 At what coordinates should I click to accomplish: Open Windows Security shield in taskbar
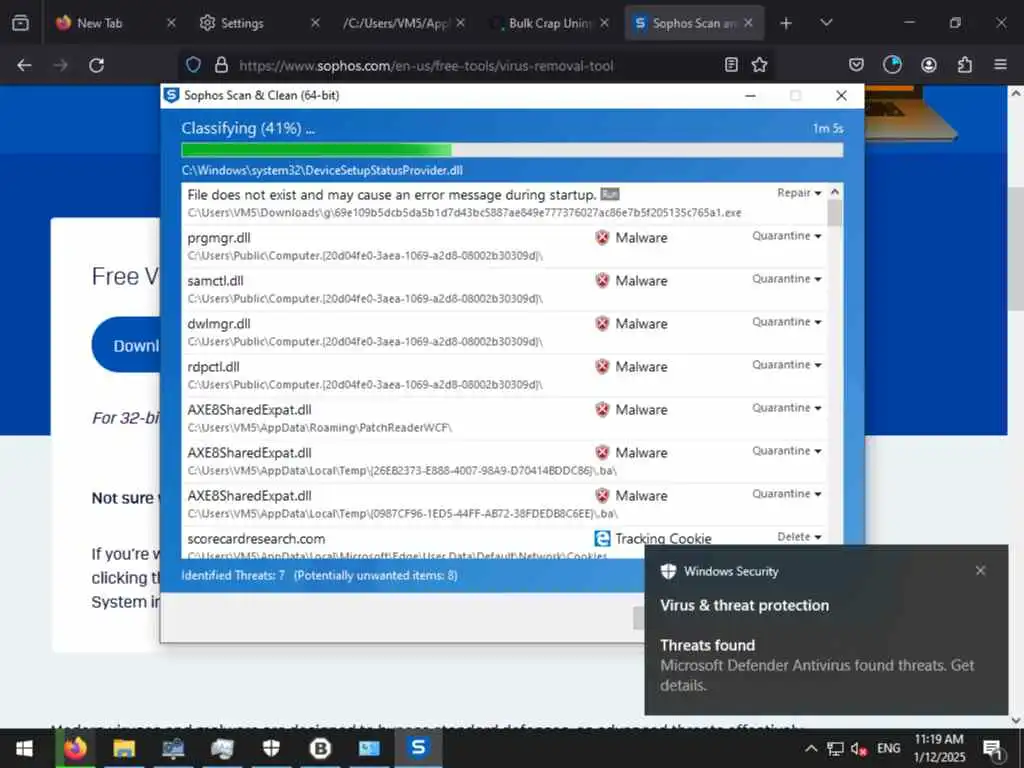click(271, 748)
